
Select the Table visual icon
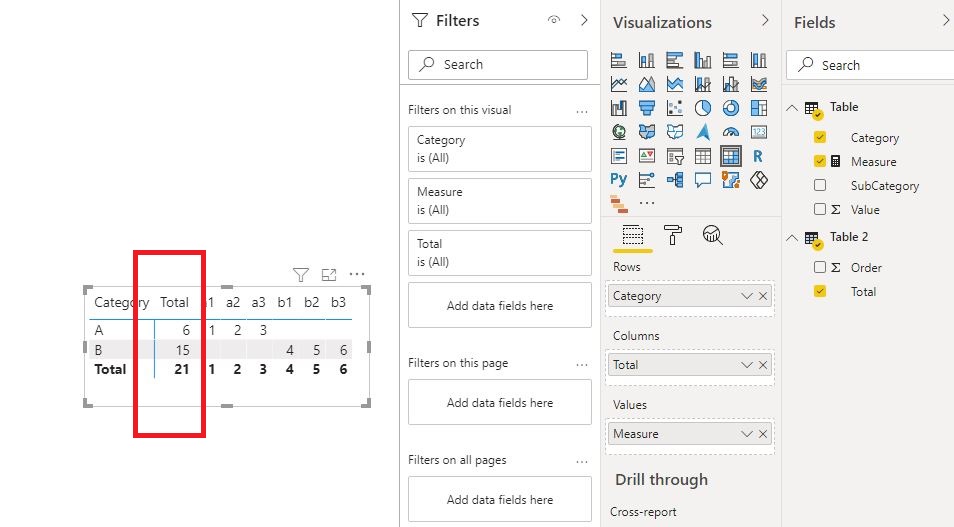point(703,156)
